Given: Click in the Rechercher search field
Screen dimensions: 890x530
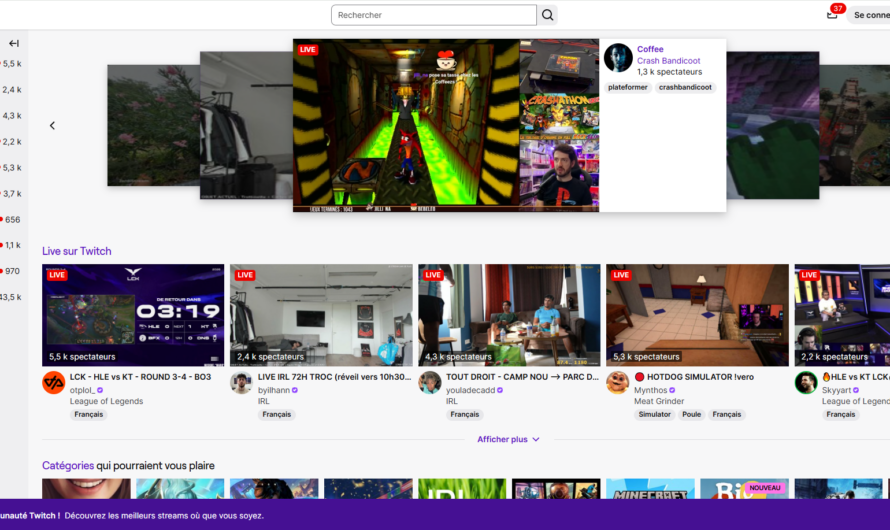Looking at the screenshot, I should (434, 15).
